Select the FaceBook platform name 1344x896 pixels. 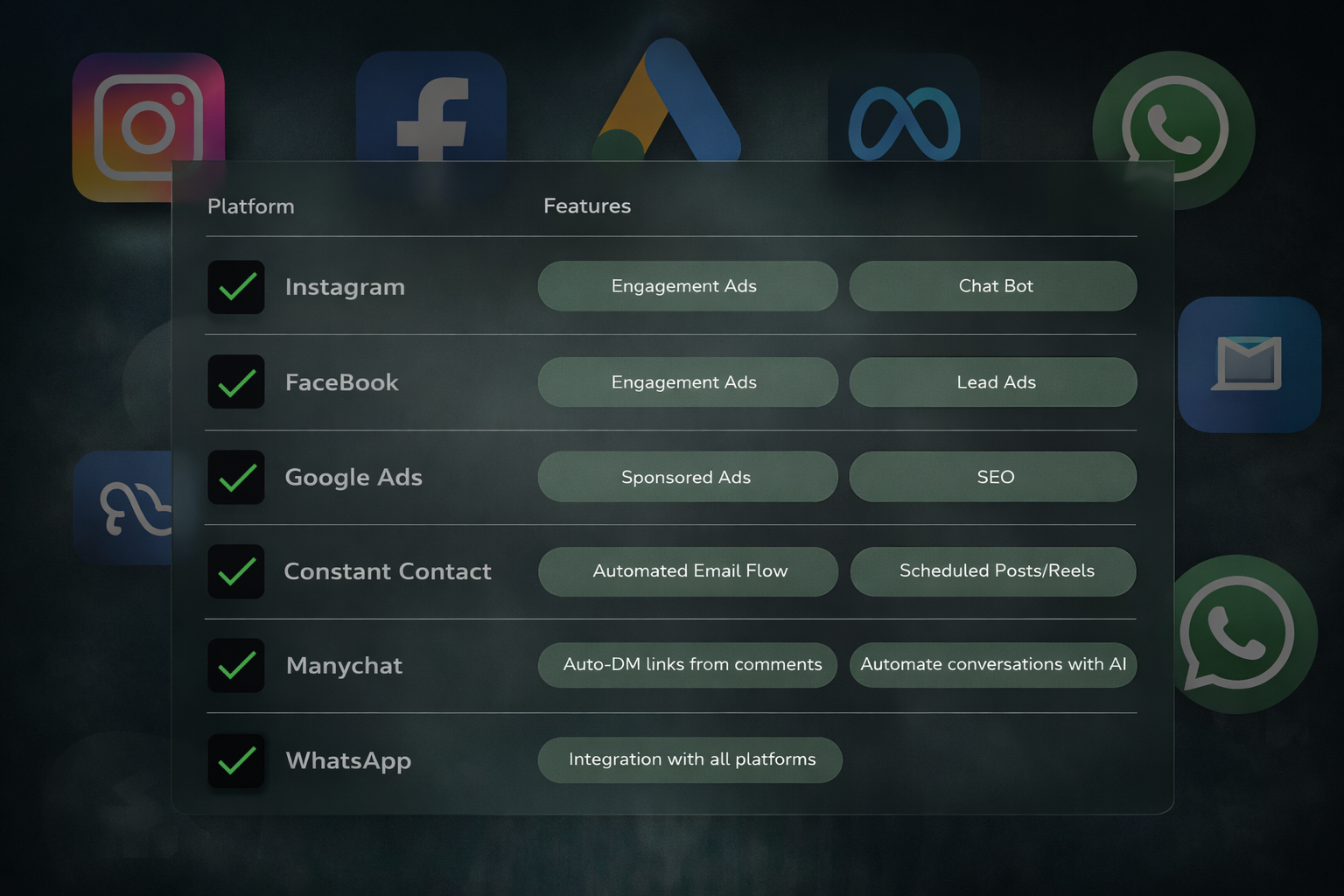tap(342, 382)
